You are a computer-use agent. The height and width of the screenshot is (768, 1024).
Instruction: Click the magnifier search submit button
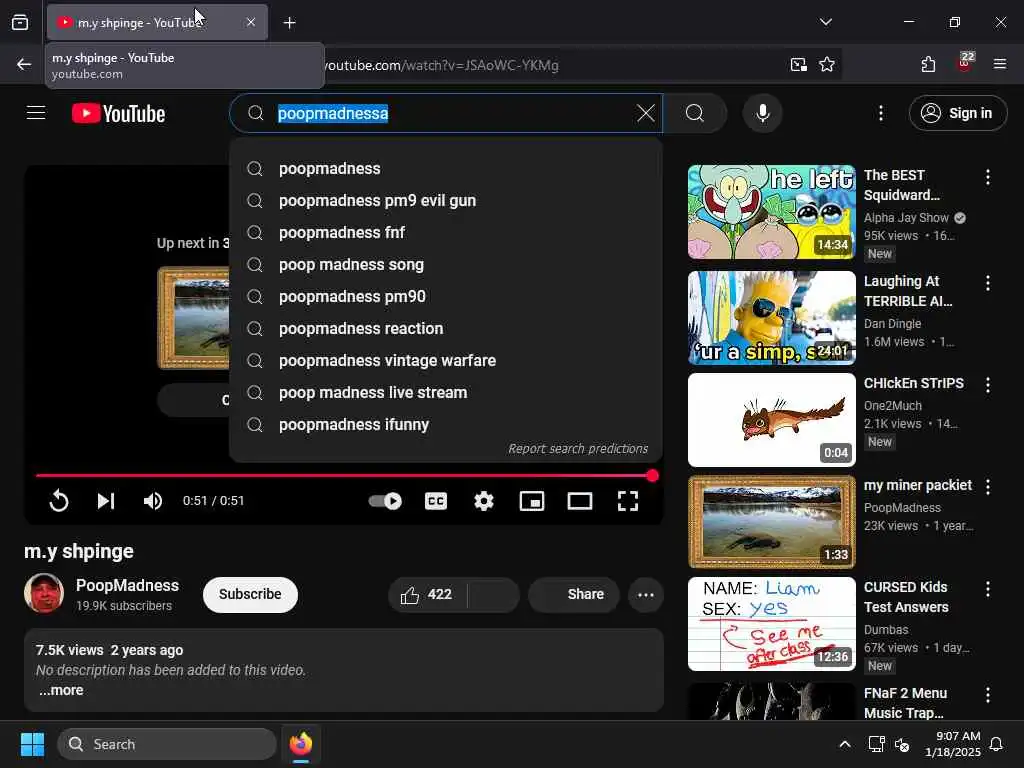[695, 113]
